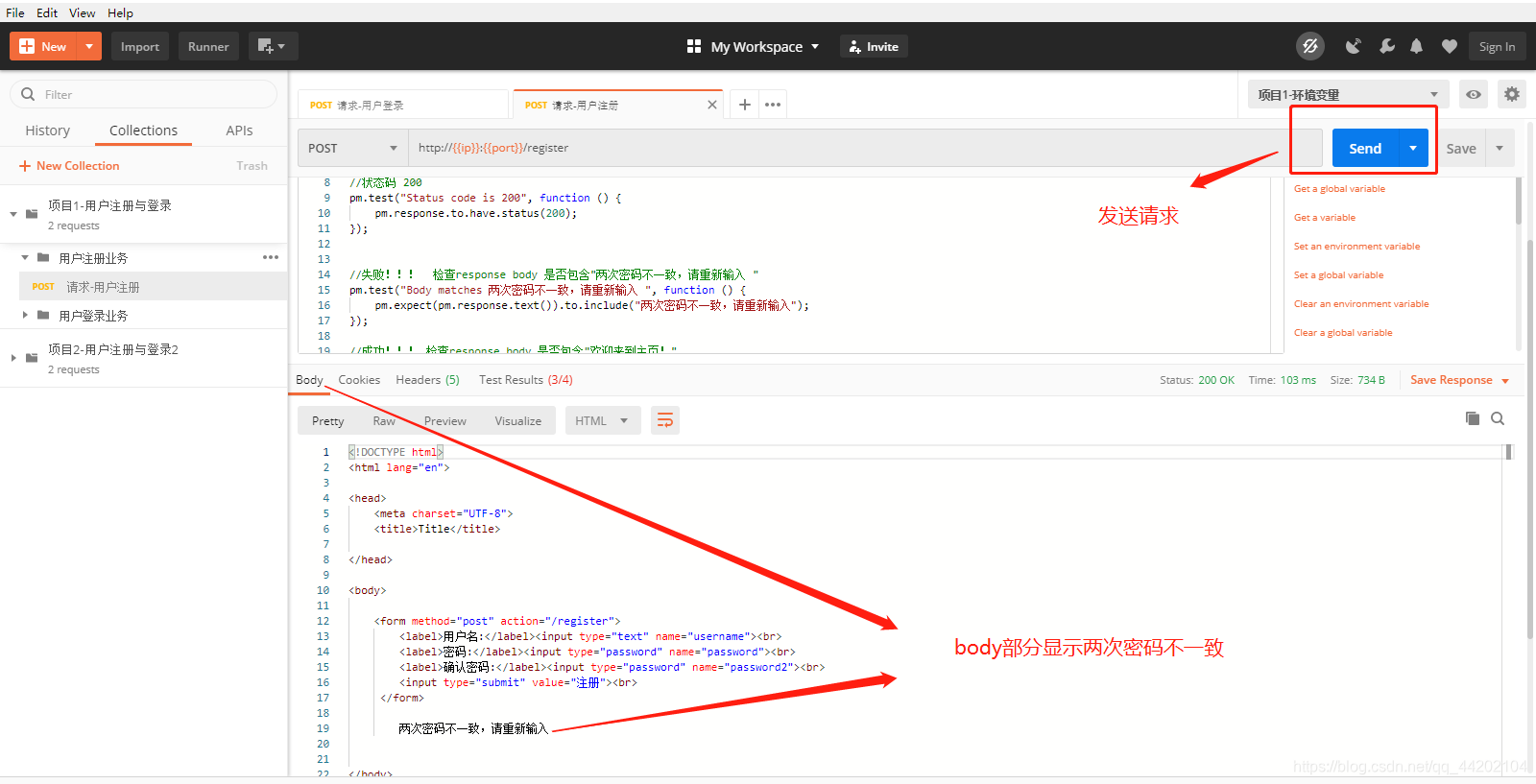The width and height of the screenshot is (1536, 784).
Task: Open tab options three-dots menu
Action: coord(773,105)
